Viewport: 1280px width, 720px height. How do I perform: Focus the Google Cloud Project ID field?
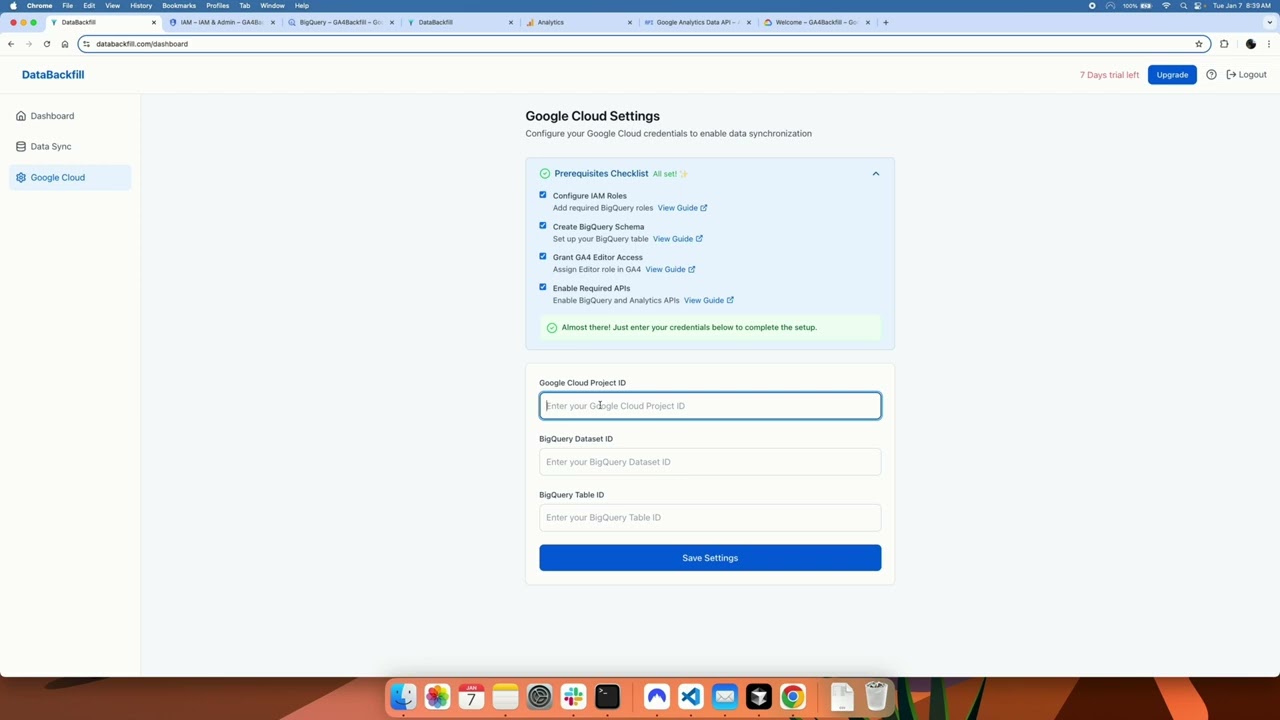click(710, 406)
